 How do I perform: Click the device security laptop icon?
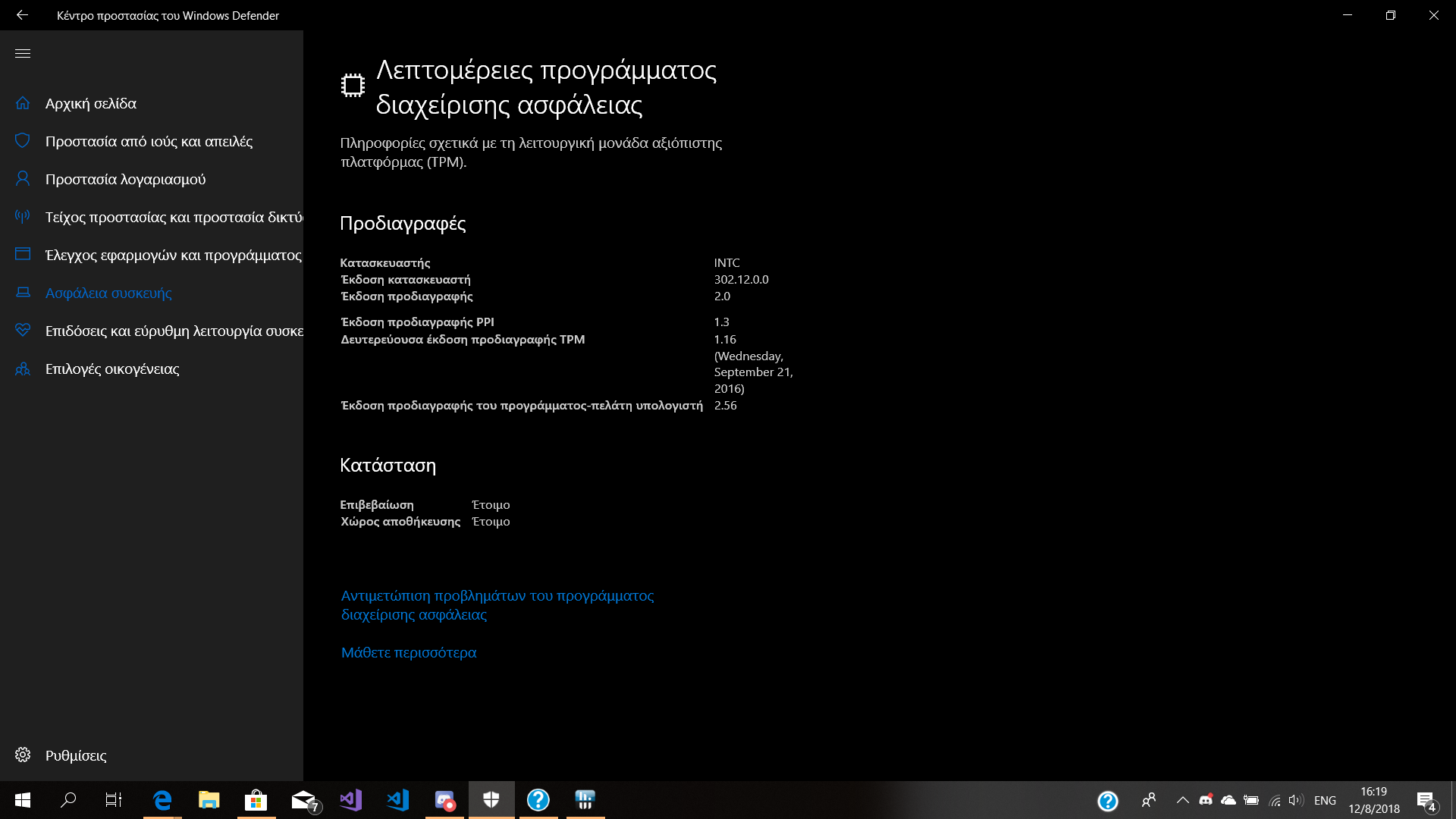pos(23,293)
